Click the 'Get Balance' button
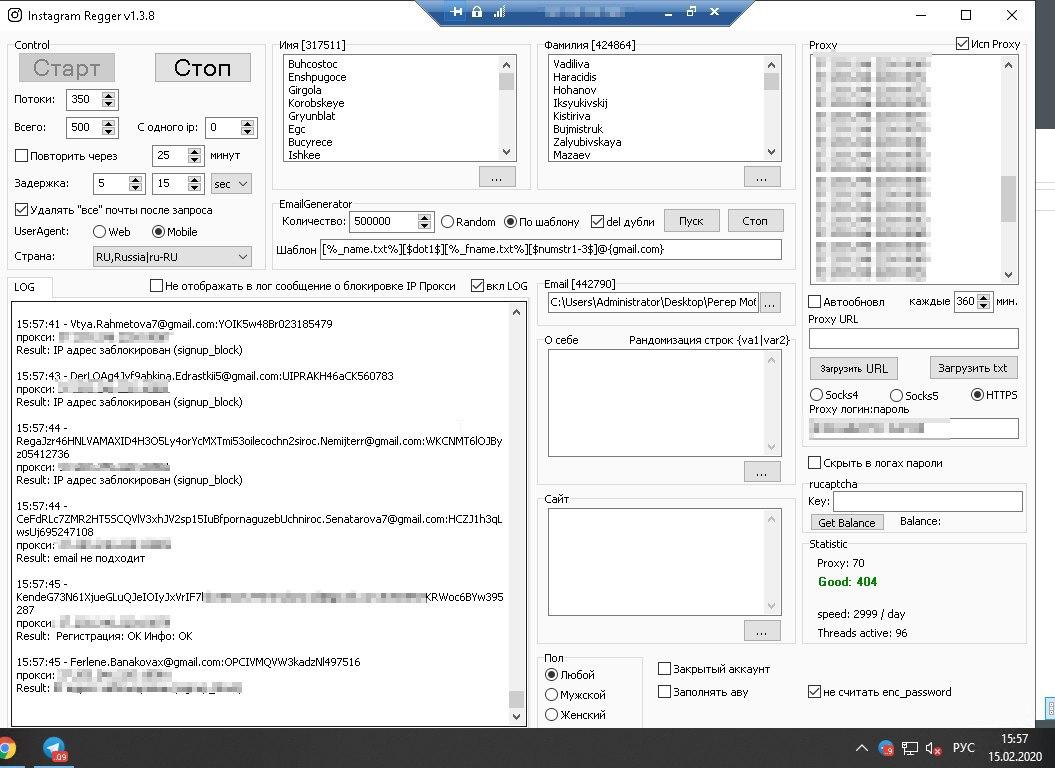1055x768 pixels. click(846, 522)
